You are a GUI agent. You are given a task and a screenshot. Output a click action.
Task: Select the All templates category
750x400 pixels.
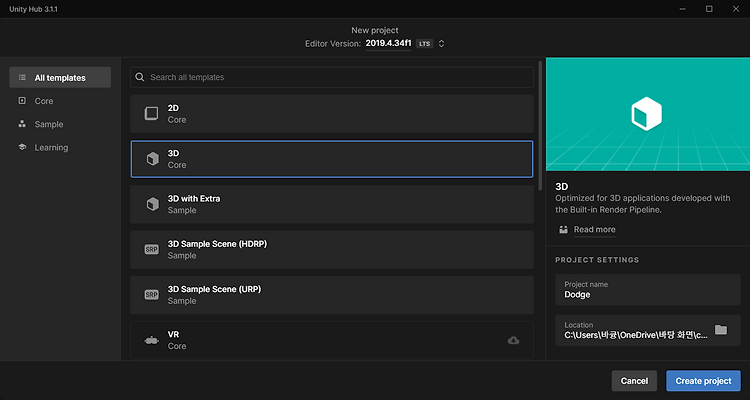60,78
